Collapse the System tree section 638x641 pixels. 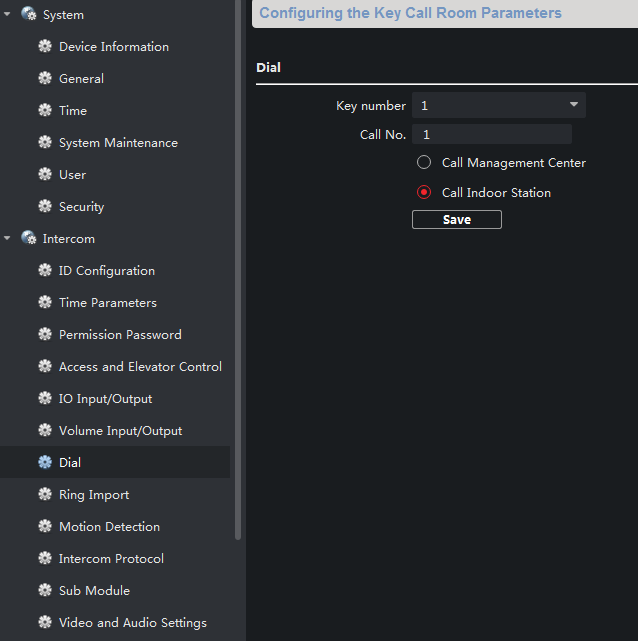(x=8, y=15)
